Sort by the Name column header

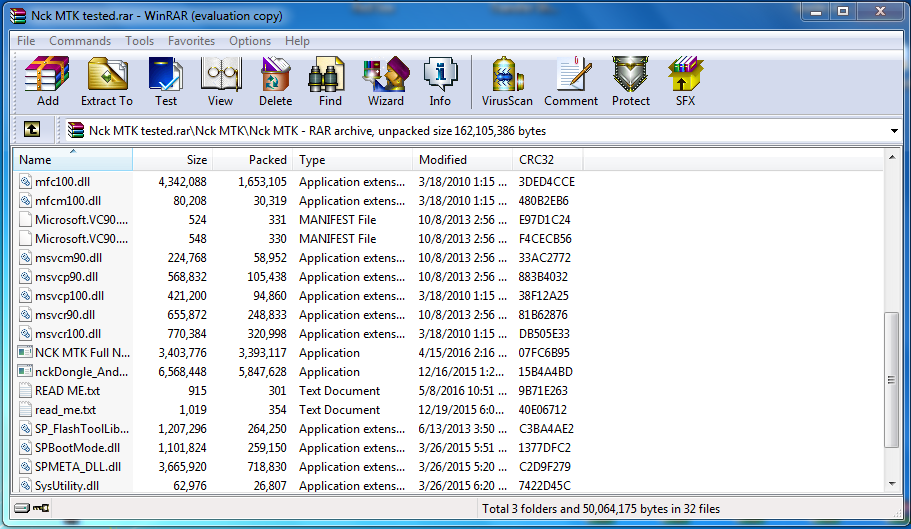(x=73, y=160)
